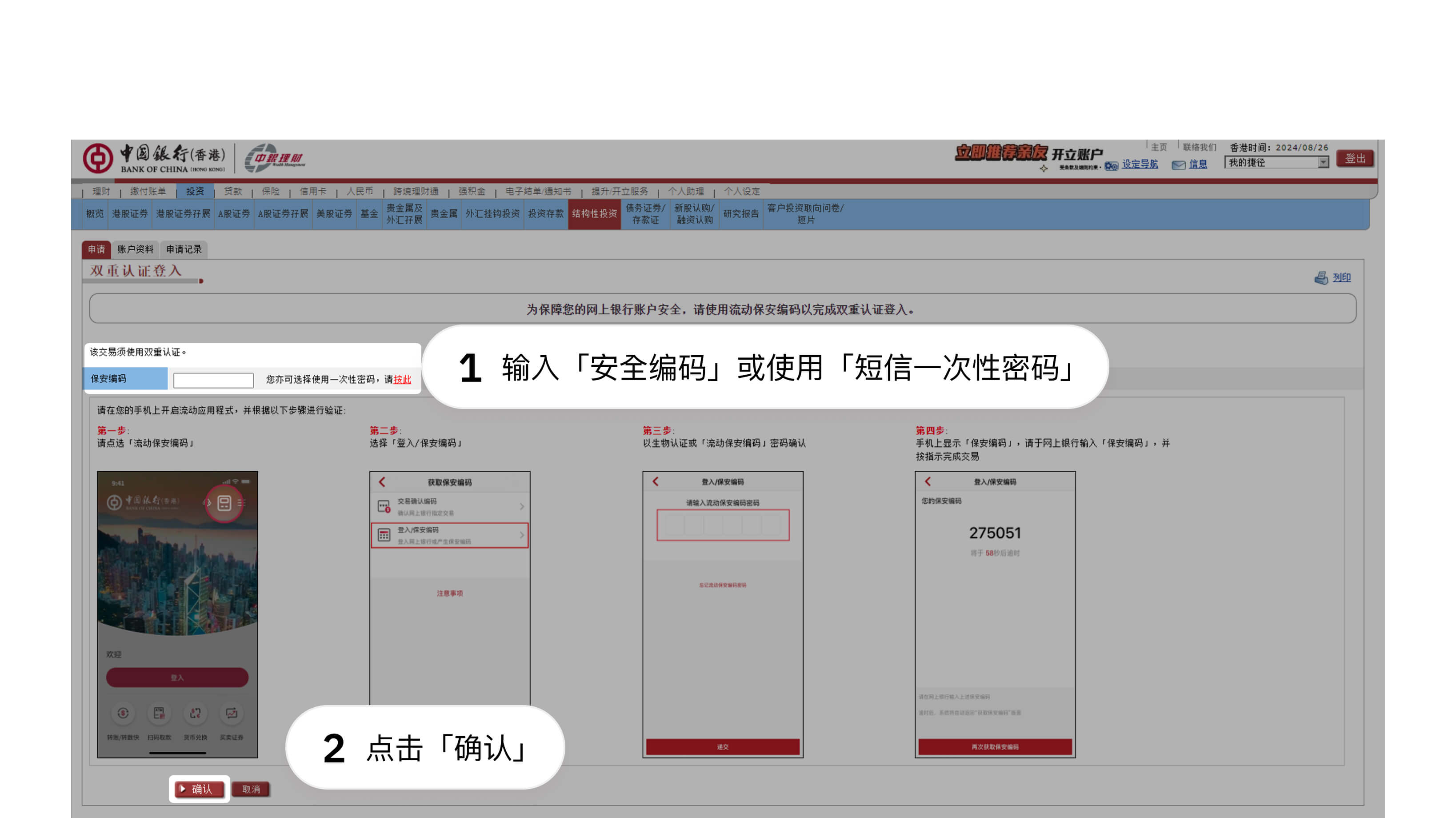Open the 客户投资取向问卷/短片 submenu item

pyautogui.click(x=805, y=214)
